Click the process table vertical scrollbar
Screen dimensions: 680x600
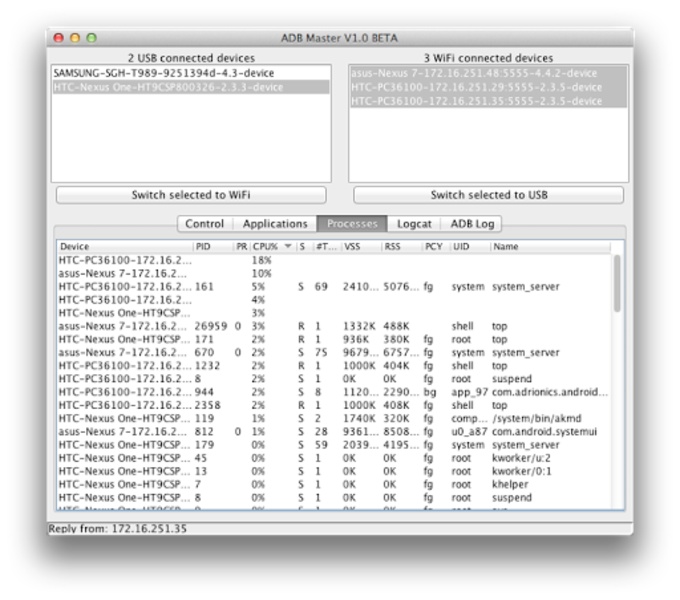tap(617, 283)
